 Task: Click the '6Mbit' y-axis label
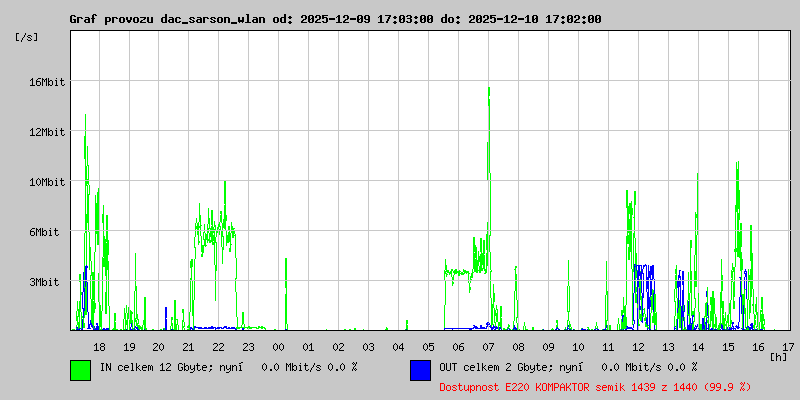tap(44, 232)
